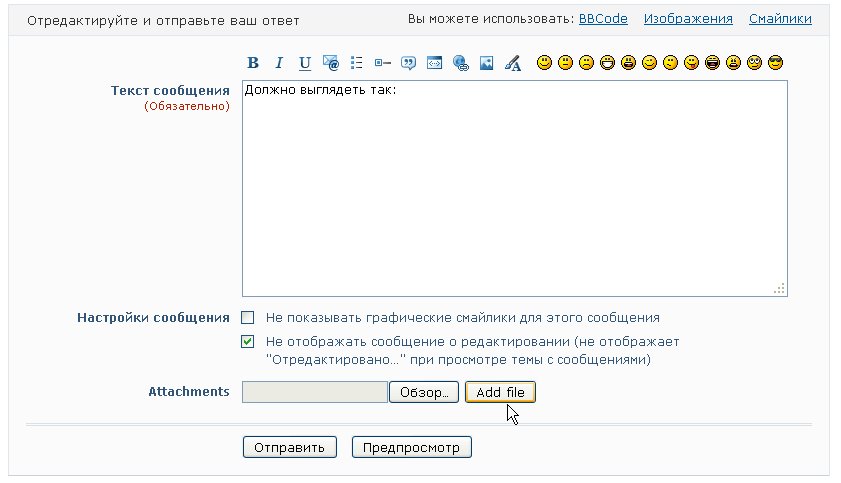Toggle Underline formatting icon

305,64
